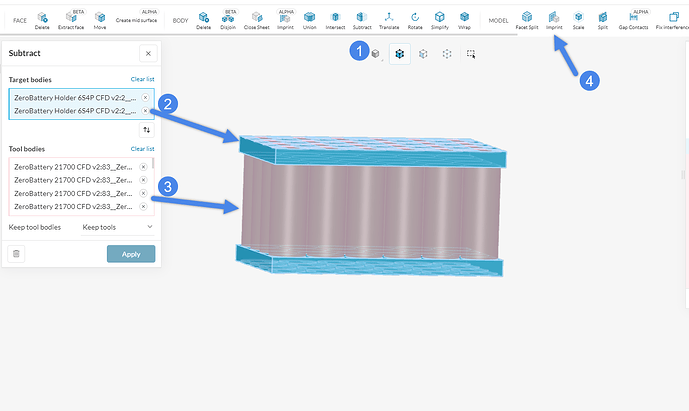Screen dimensions: 689x411
Task: Clear list of Tool bodies
Action: click(142, 149)
